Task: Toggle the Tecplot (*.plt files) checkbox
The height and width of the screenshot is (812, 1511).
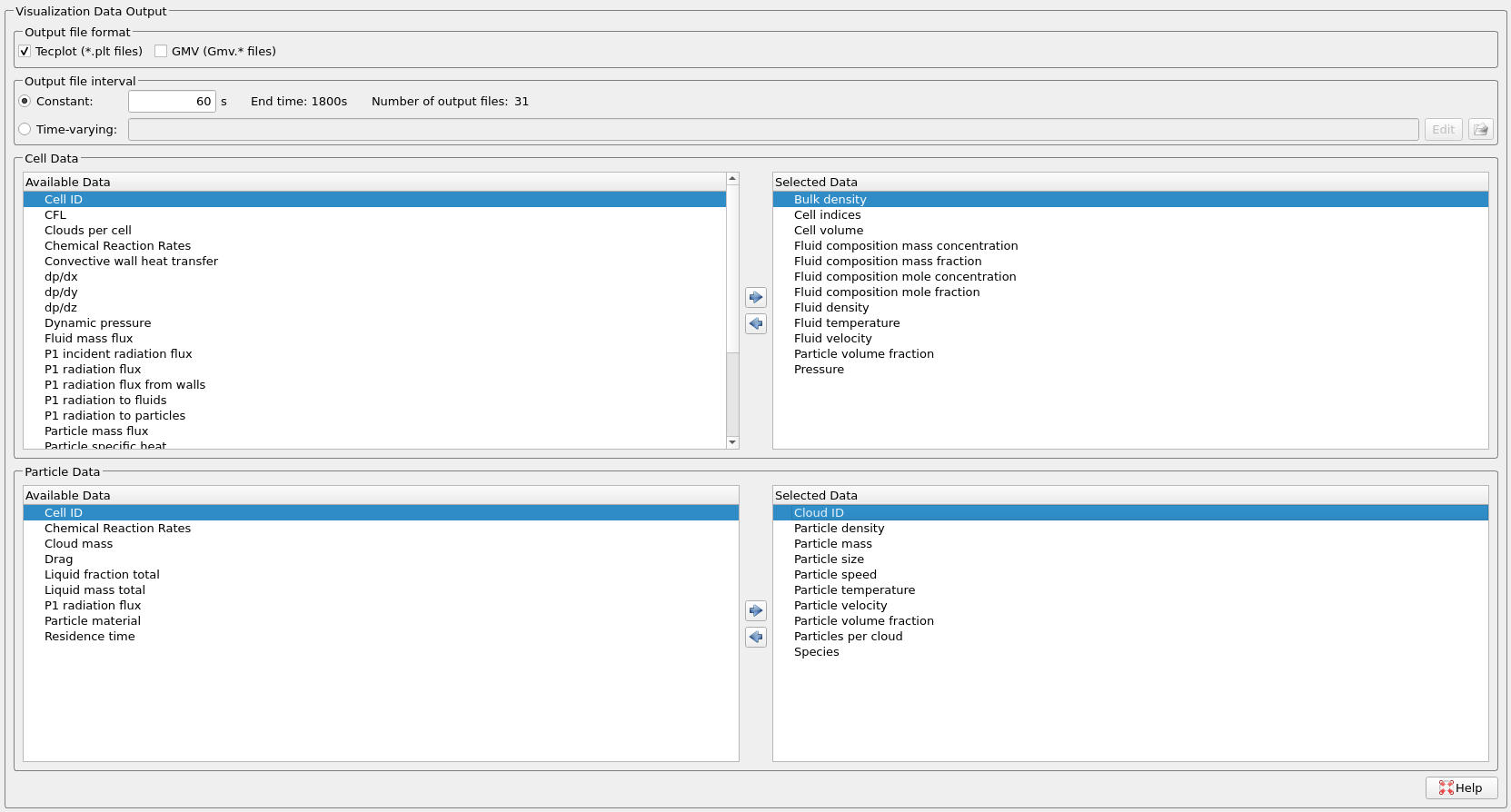Action: coord(25,52)
